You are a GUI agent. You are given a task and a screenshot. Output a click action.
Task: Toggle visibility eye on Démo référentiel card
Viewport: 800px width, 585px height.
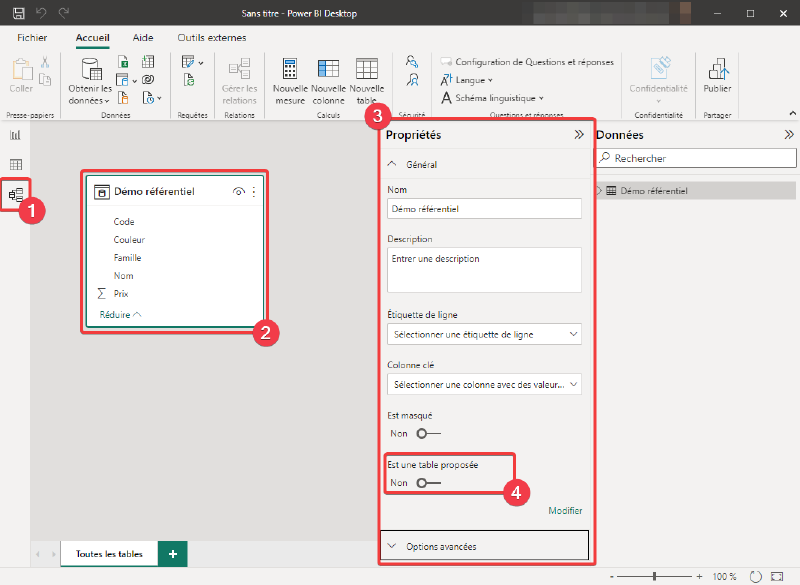pyautogui.click(x=238, y=192)
